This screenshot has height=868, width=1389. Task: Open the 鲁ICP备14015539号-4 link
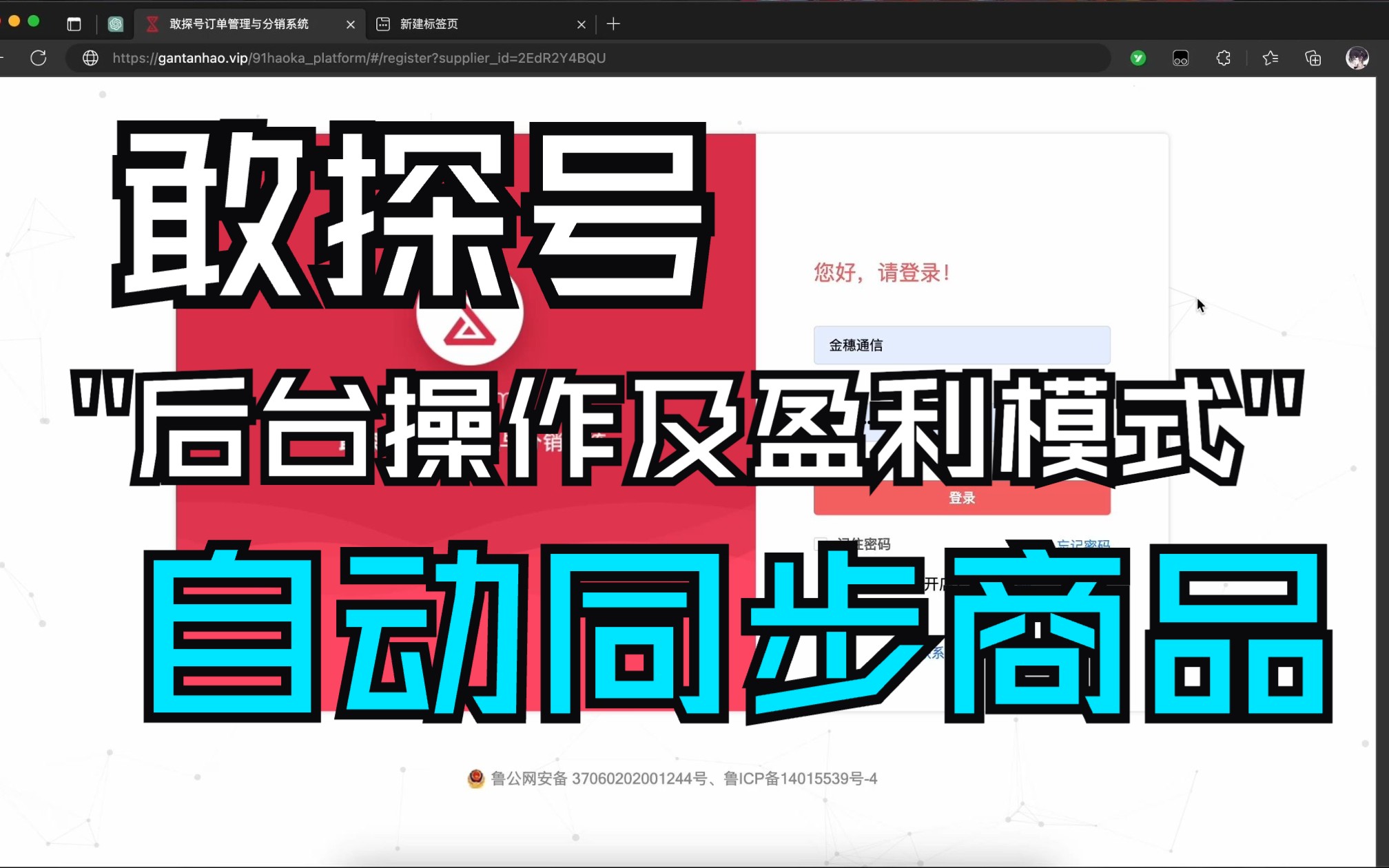tap(801, 778)
